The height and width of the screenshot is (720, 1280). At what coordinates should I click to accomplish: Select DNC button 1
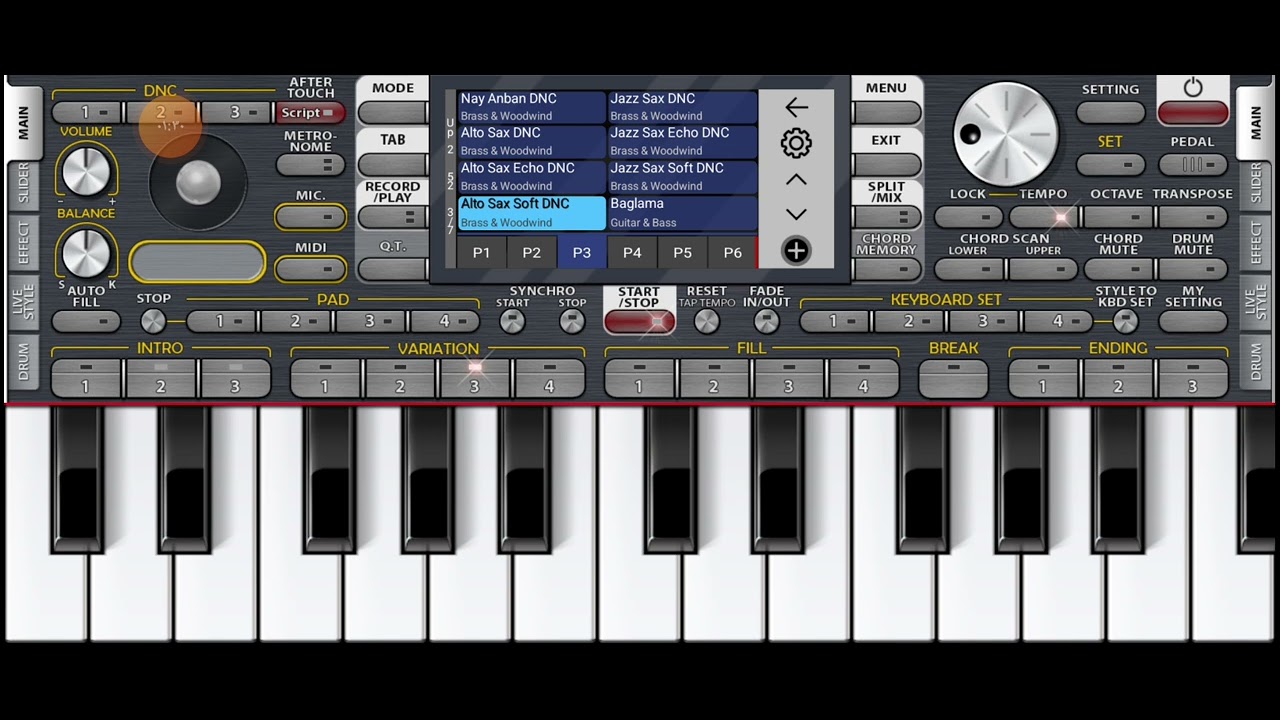(x=86, y=113)
